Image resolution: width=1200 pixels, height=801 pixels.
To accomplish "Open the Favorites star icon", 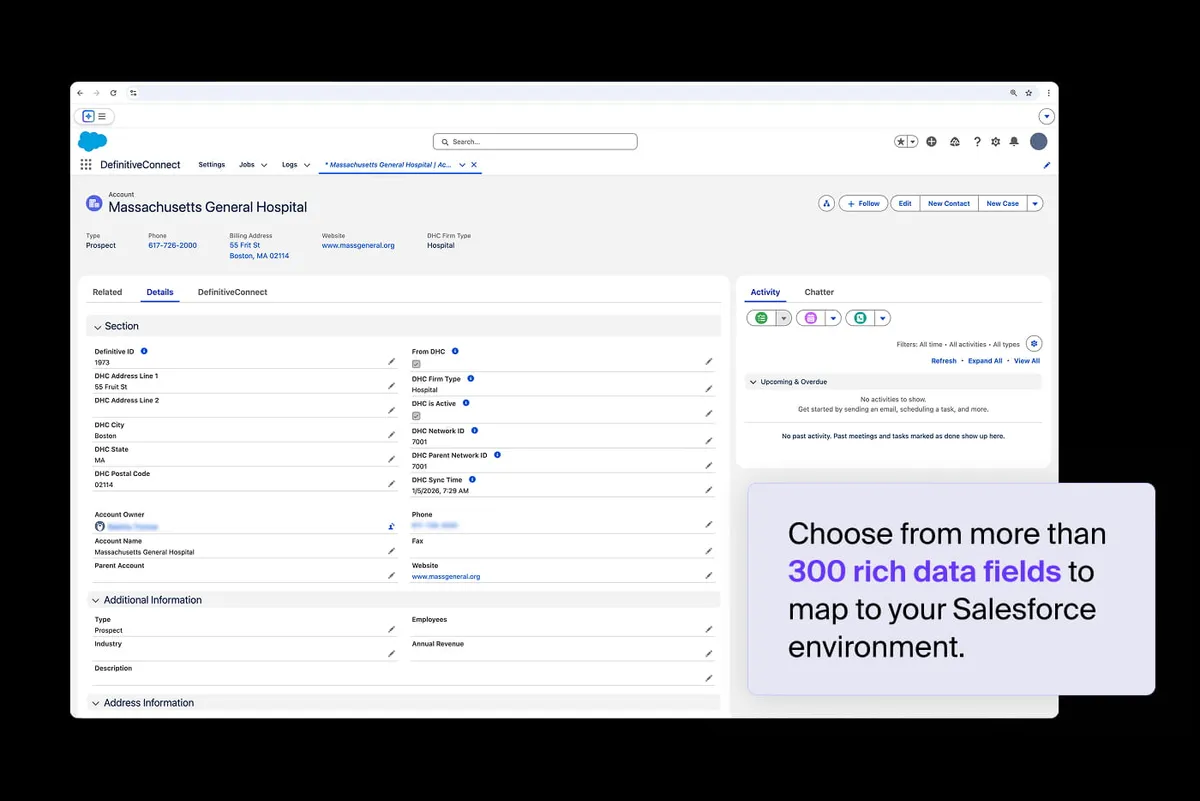I will pos(901,142).
